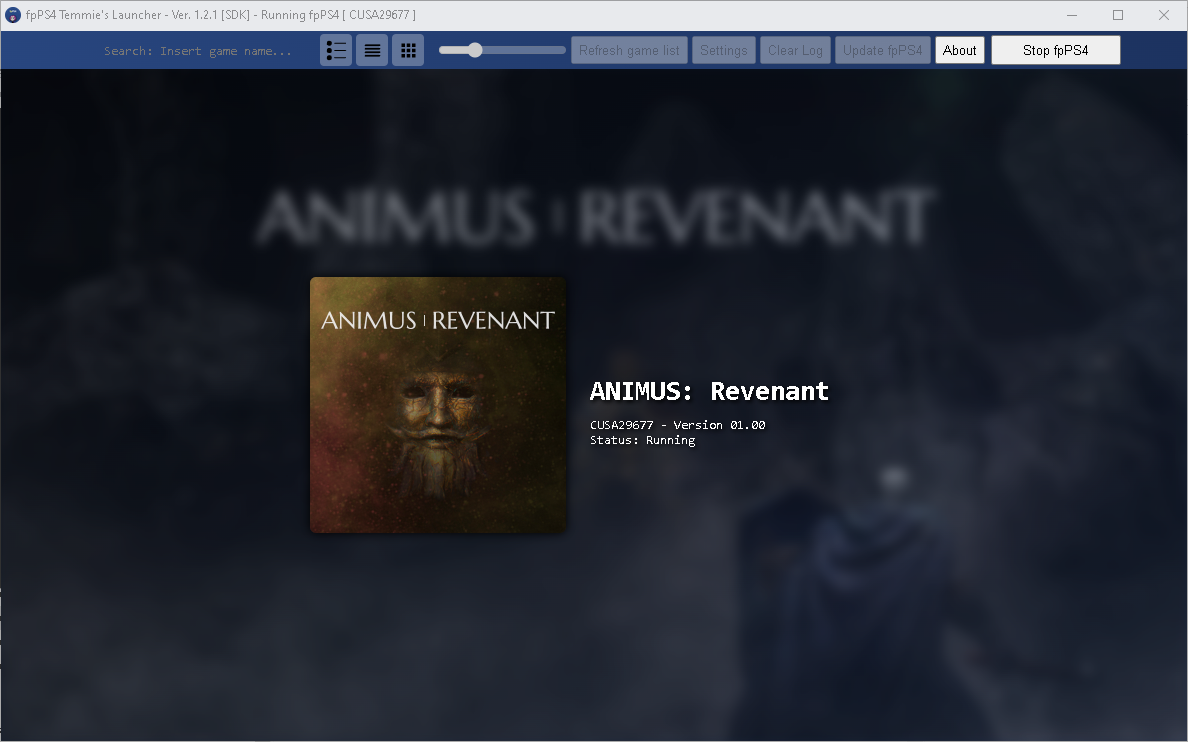This screenshot has width=1188, height=742.
Task: Clear the emulator log
Action: tap(794, 49)
